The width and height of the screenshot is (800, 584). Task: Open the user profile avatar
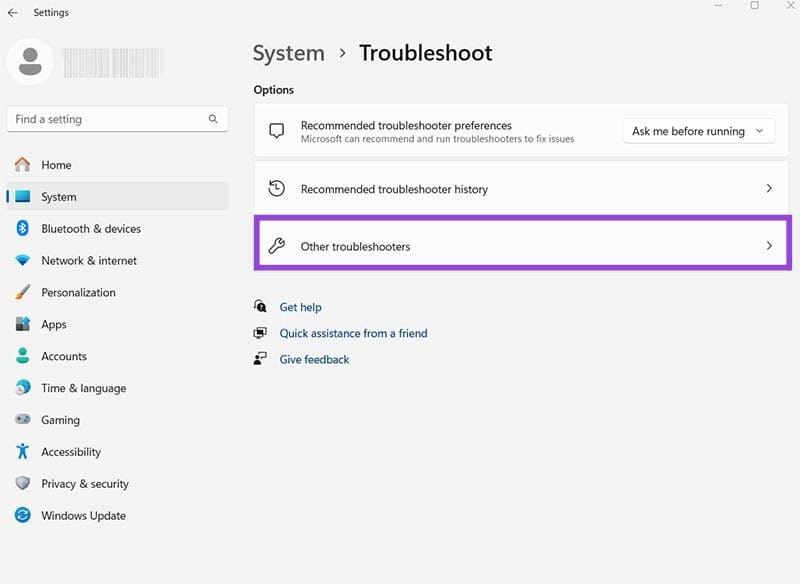point(30,61)
